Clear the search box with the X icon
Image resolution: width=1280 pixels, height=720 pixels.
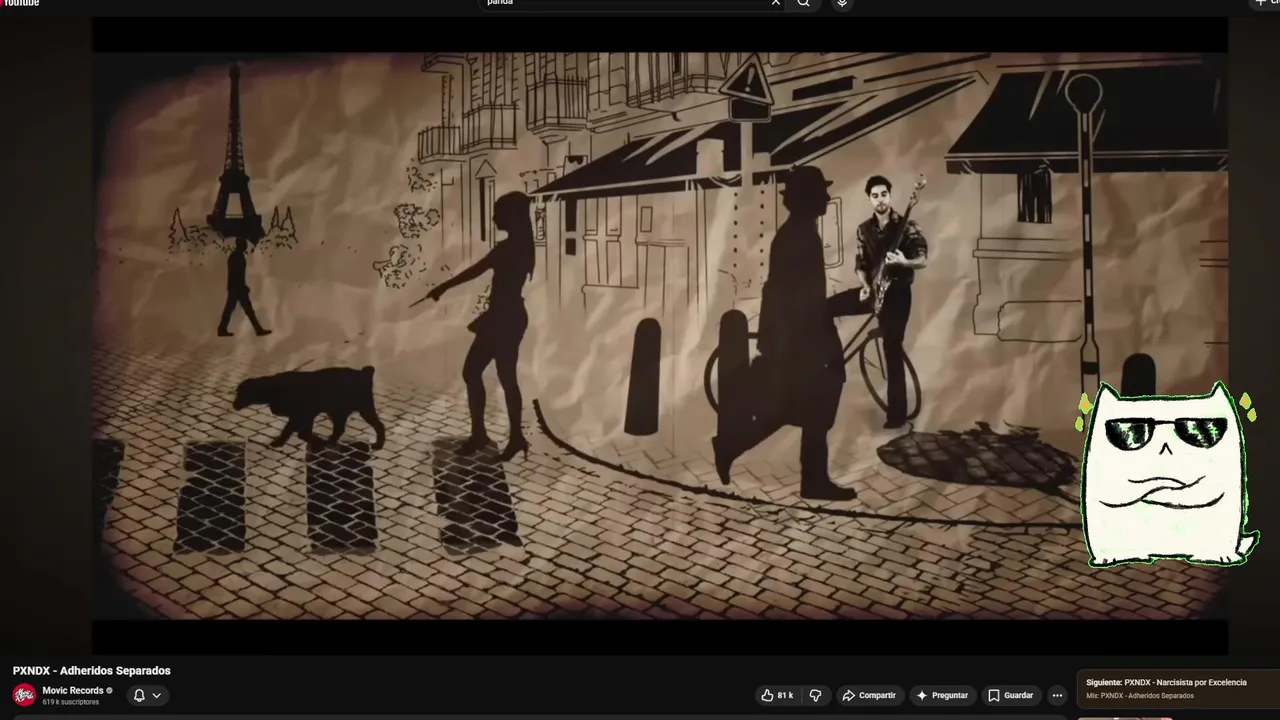(775, 3)
